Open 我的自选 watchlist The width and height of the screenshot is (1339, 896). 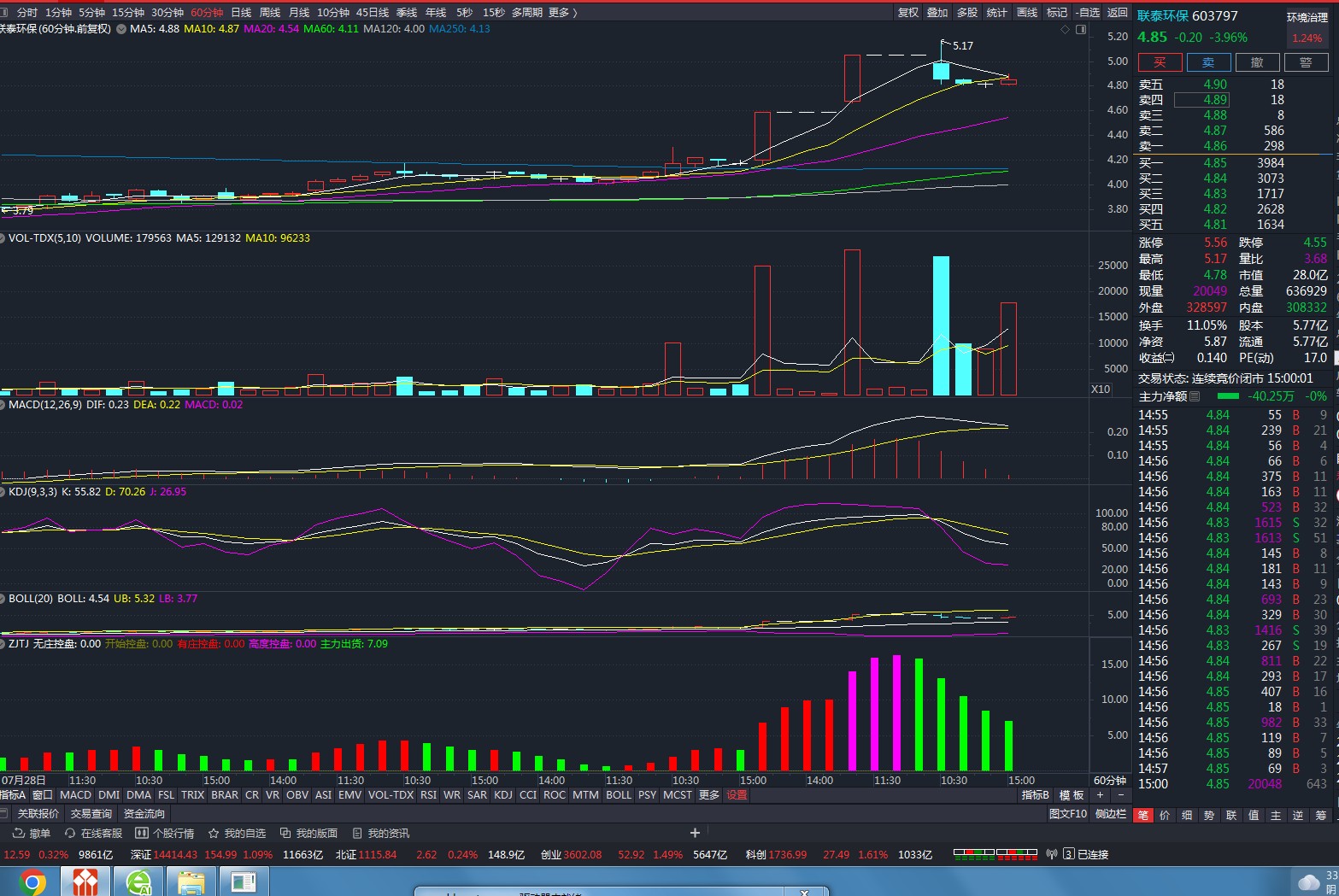point(237,833)
